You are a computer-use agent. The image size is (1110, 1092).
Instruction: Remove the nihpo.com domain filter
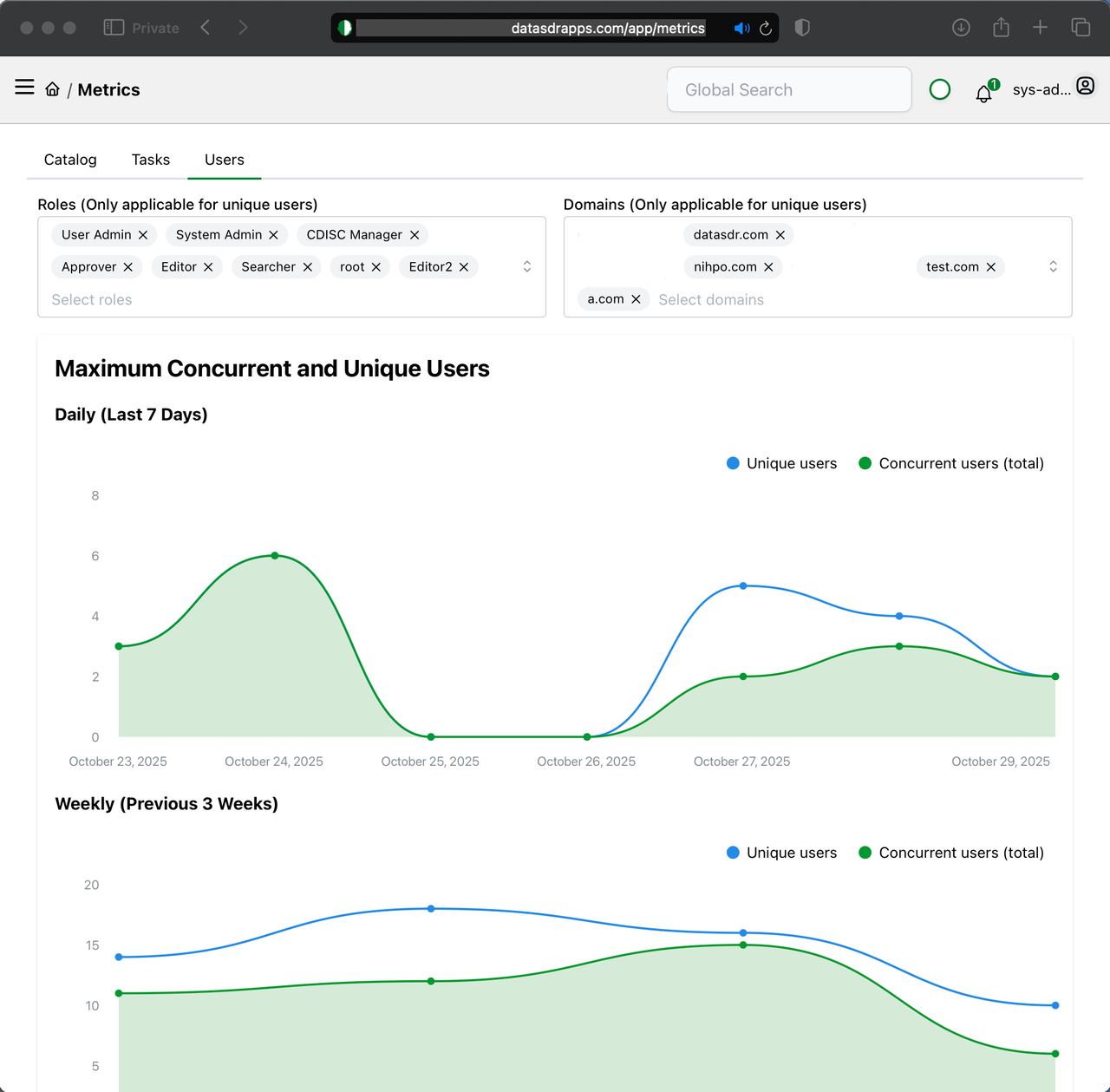coord(768,266)
